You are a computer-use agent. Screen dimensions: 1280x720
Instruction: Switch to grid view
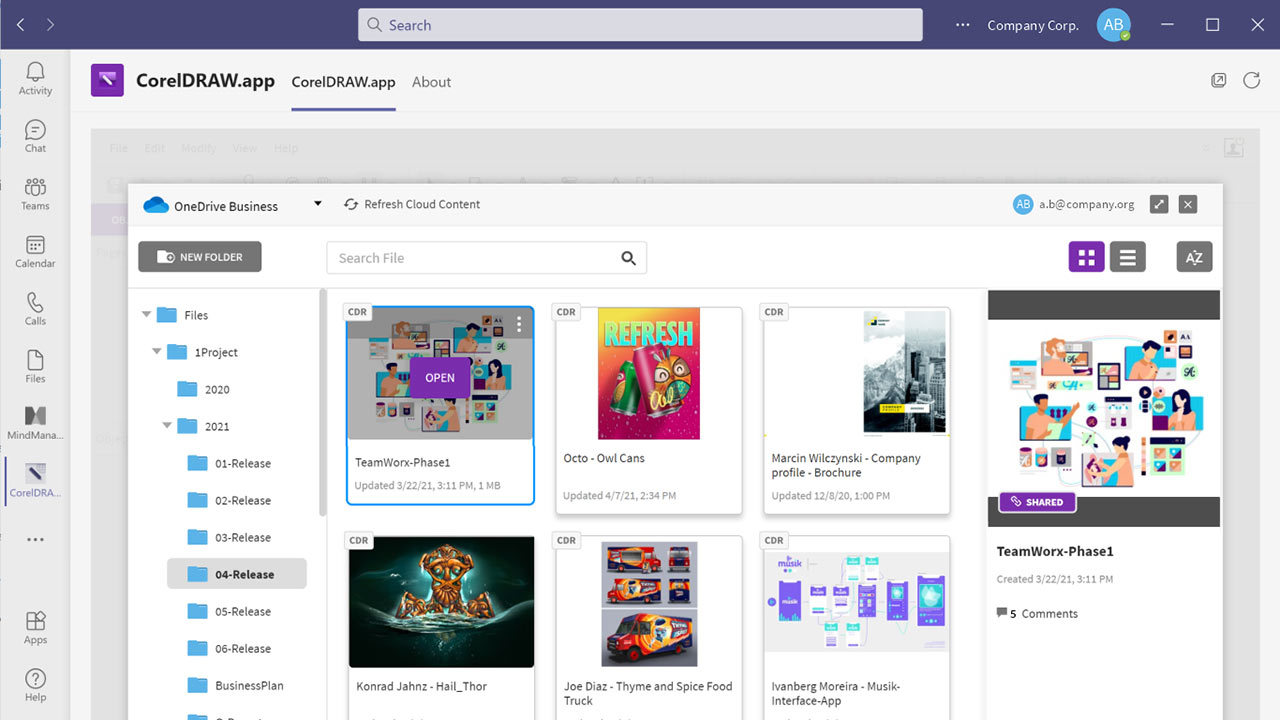coord(1086,257)
